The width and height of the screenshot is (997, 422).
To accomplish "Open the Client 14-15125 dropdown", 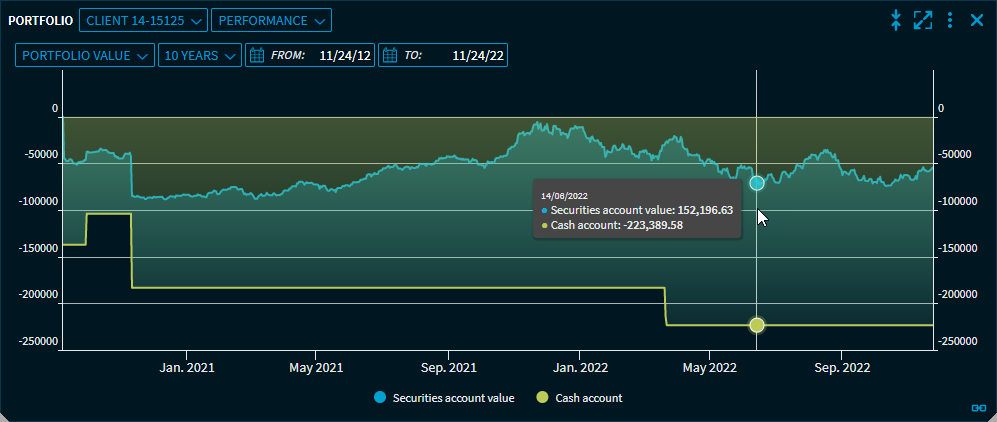I will (x=143, y=20).
